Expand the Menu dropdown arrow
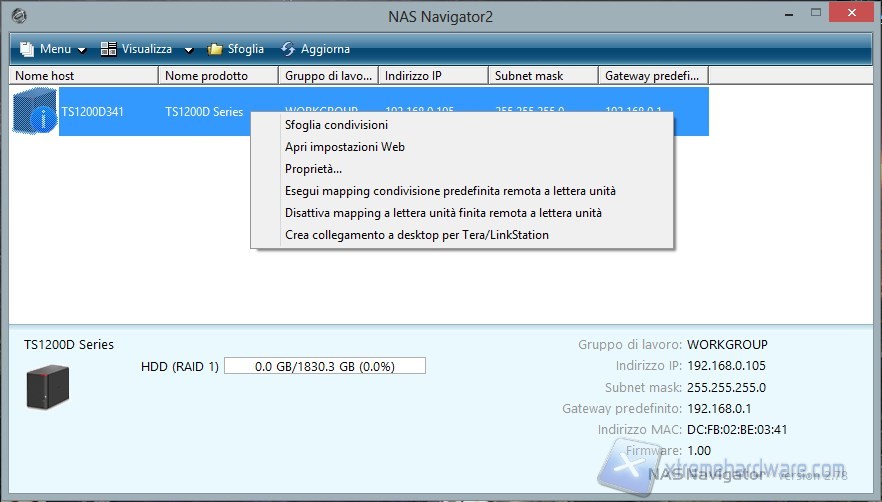This screenshot has width=882, height=502. (x=81, y=50)
